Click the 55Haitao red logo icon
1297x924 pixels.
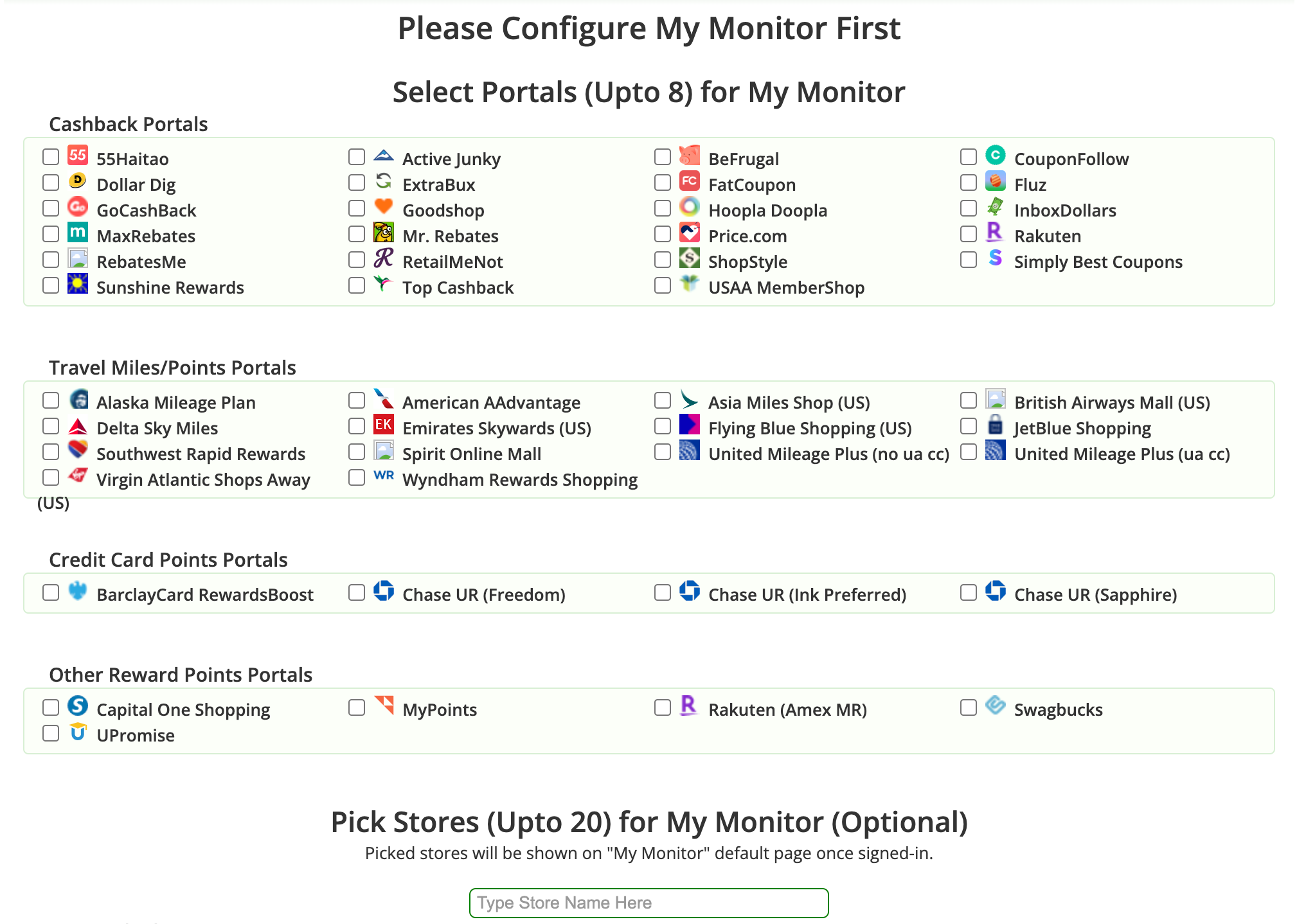[78, 155]
